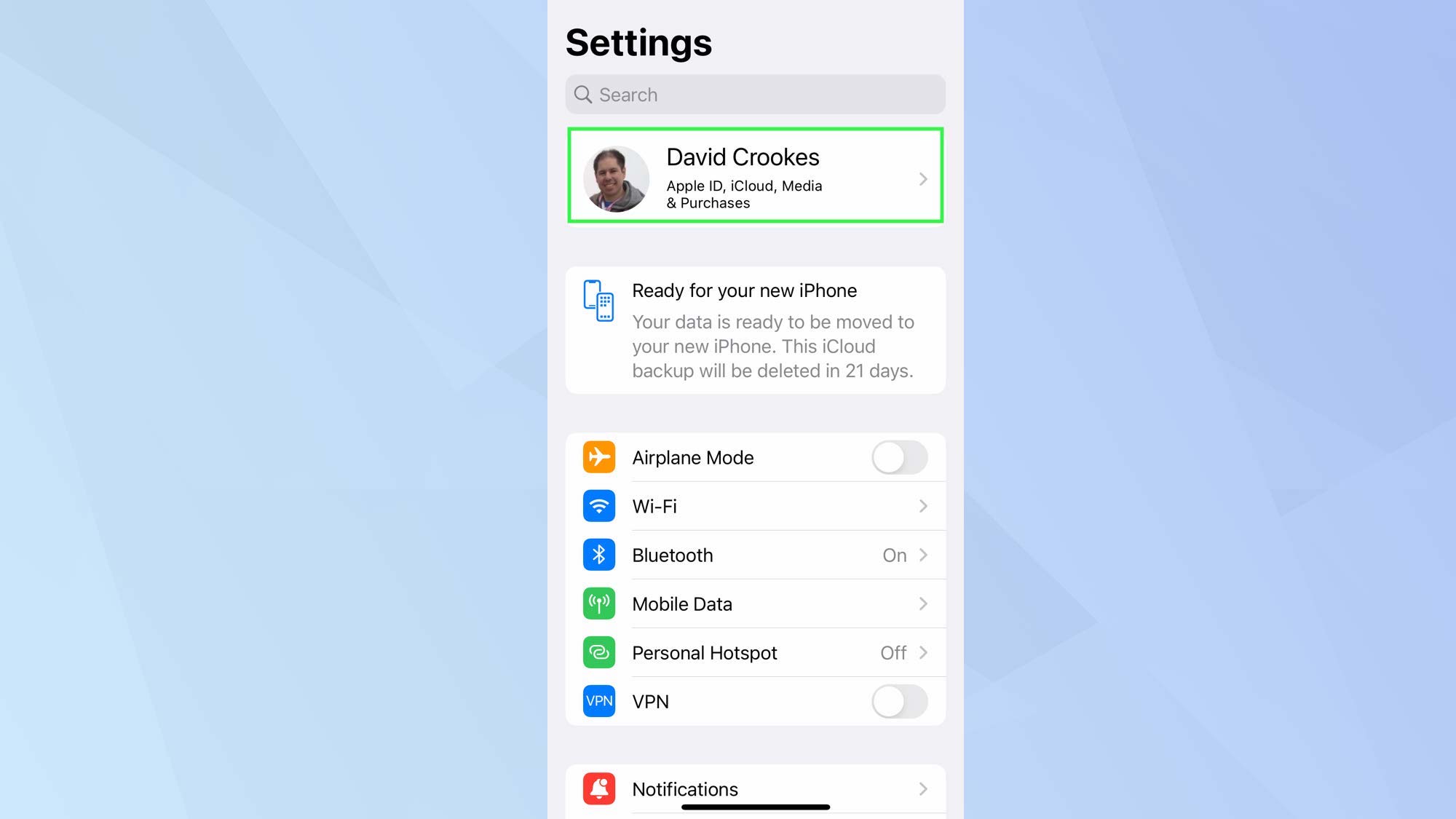
Task: Tap David Crookes profile photo thumbnail
Action: pyautogui.click(x=615, y=177)
